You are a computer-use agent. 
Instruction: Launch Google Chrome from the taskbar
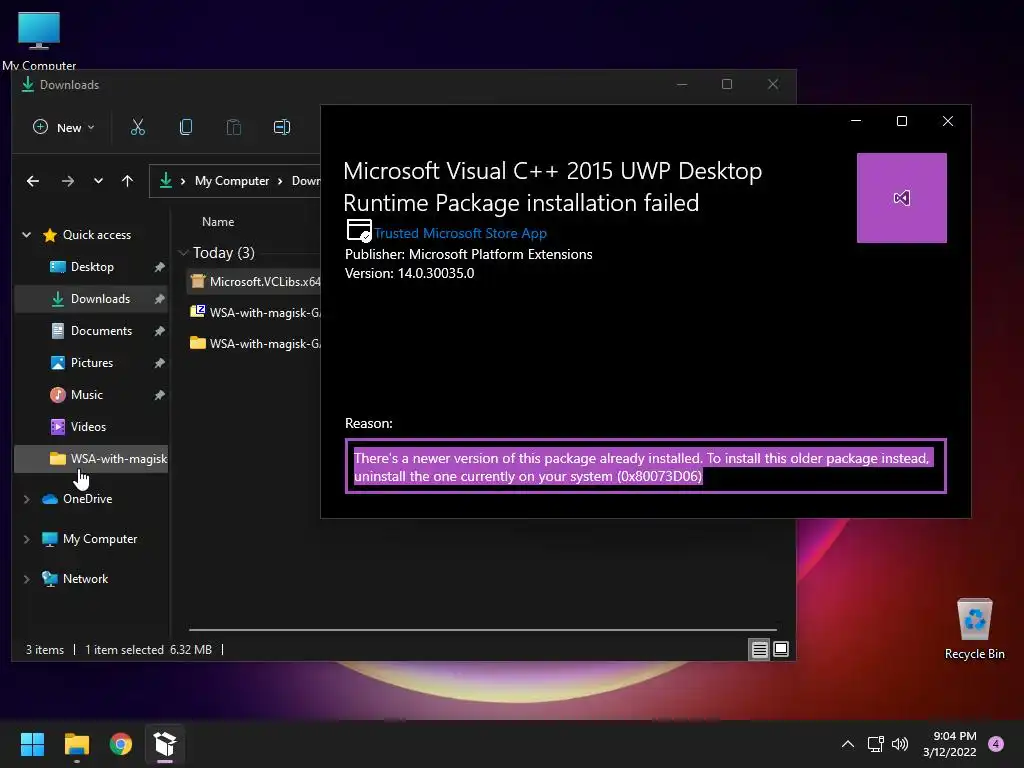tap(121, 744)
